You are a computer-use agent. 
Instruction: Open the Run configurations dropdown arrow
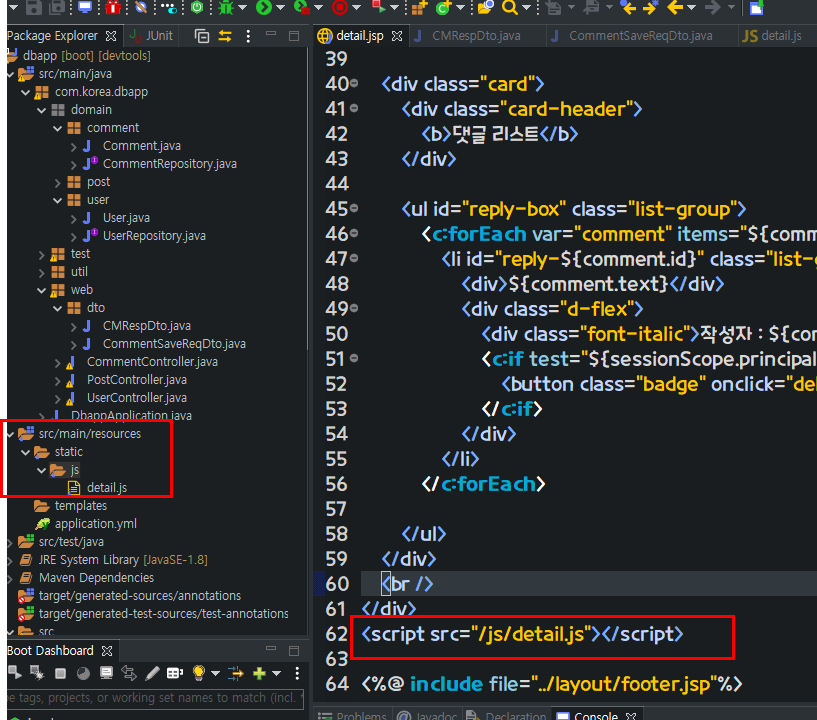coord(281,8)
